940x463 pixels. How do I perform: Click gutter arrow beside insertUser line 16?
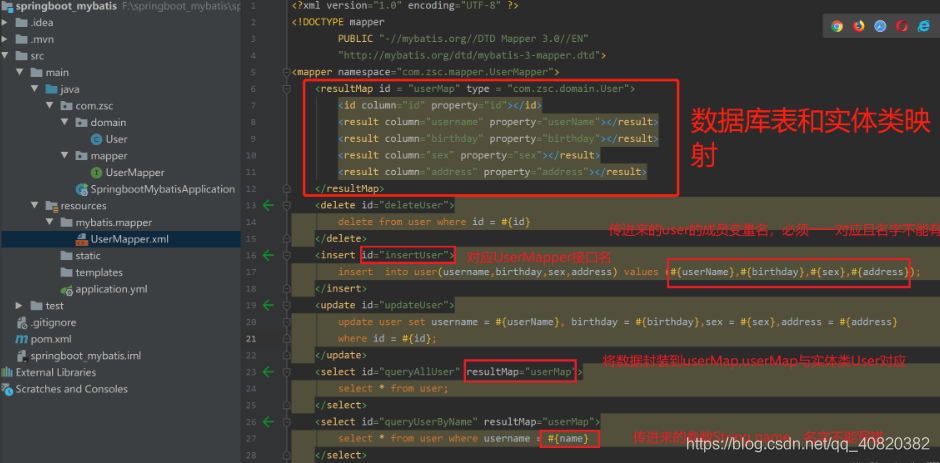[x=268, y=255]
